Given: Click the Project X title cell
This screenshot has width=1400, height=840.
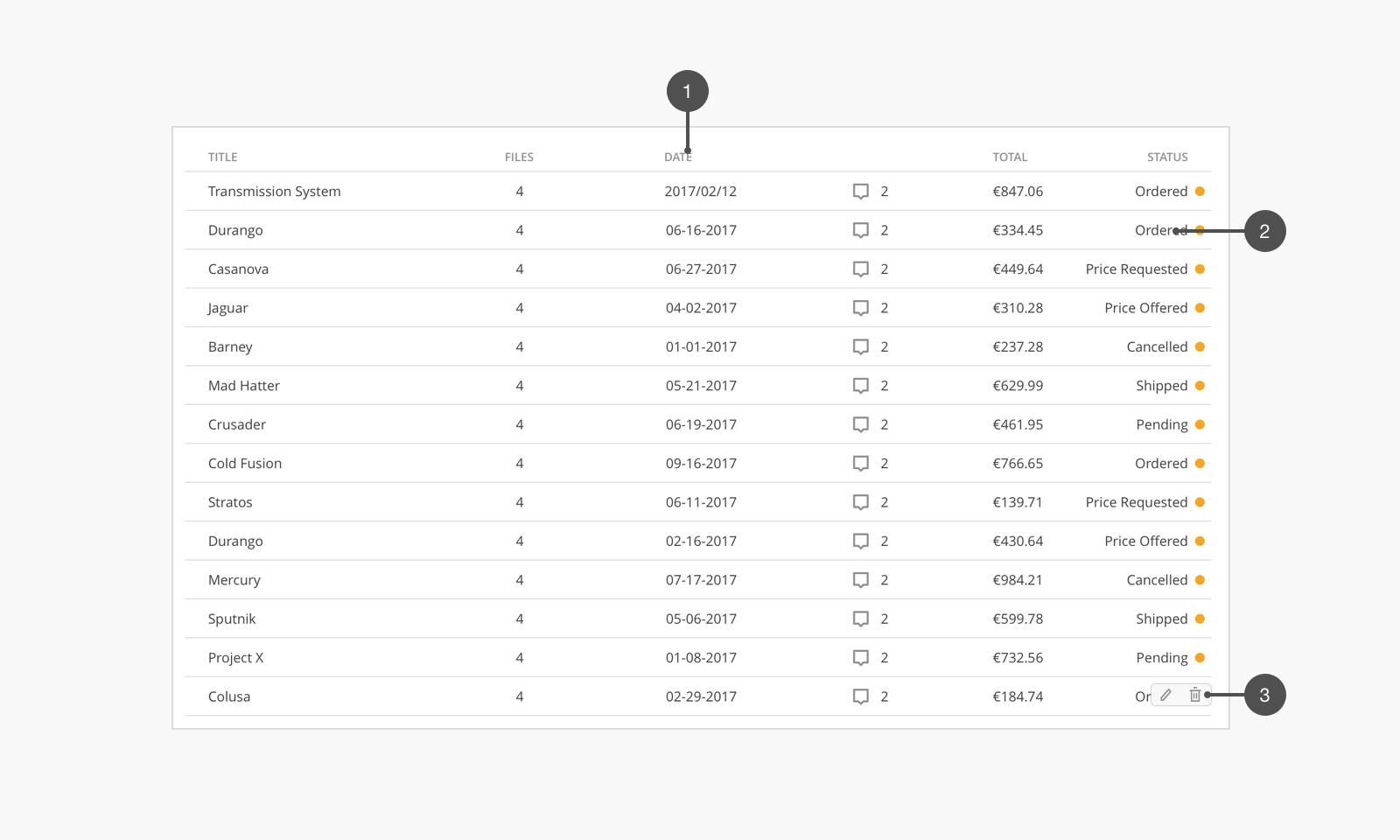Looking at the screenshot, I should click(x=235, y=658).
